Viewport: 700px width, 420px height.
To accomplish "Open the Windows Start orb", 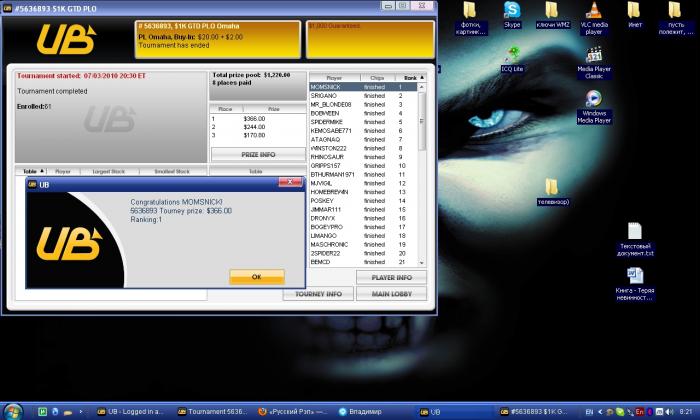I will click(13, 411).
